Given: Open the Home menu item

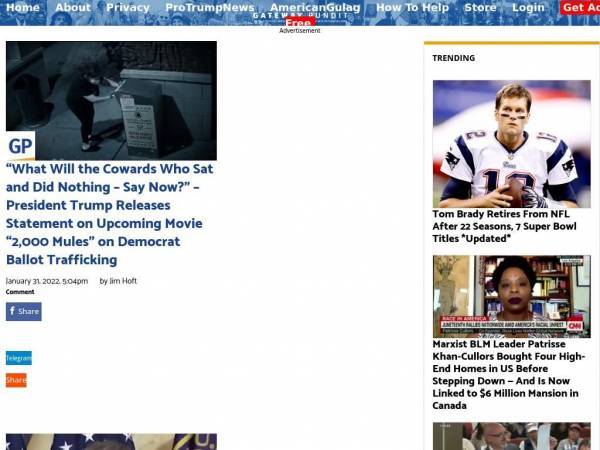Looking at the screenshot, I should point(23,8).
